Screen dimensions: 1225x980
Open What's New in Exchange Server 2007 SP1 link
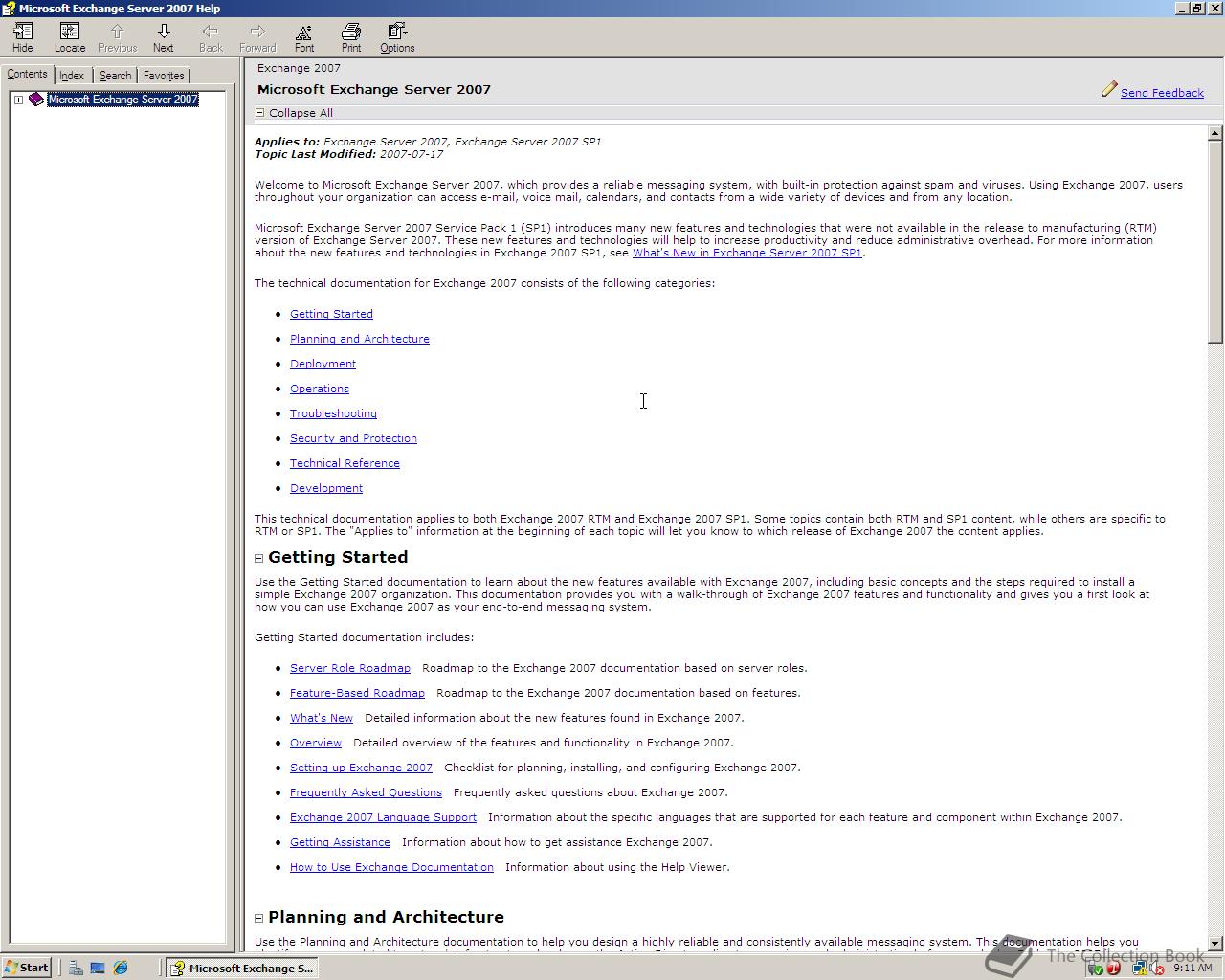tap(747, 253)
